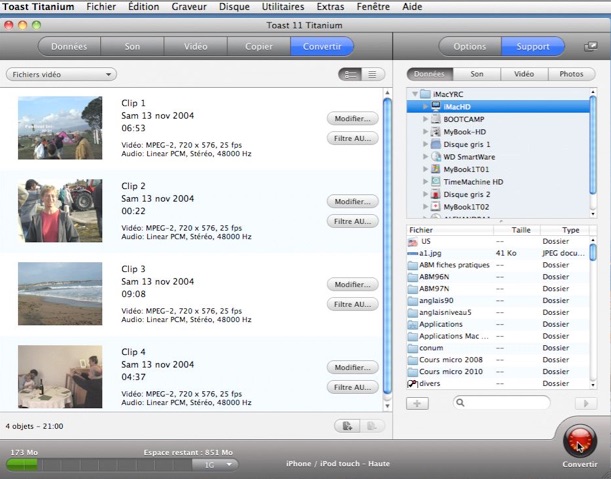
Task: Select the Données media browser segment
Action: [430, 74]
